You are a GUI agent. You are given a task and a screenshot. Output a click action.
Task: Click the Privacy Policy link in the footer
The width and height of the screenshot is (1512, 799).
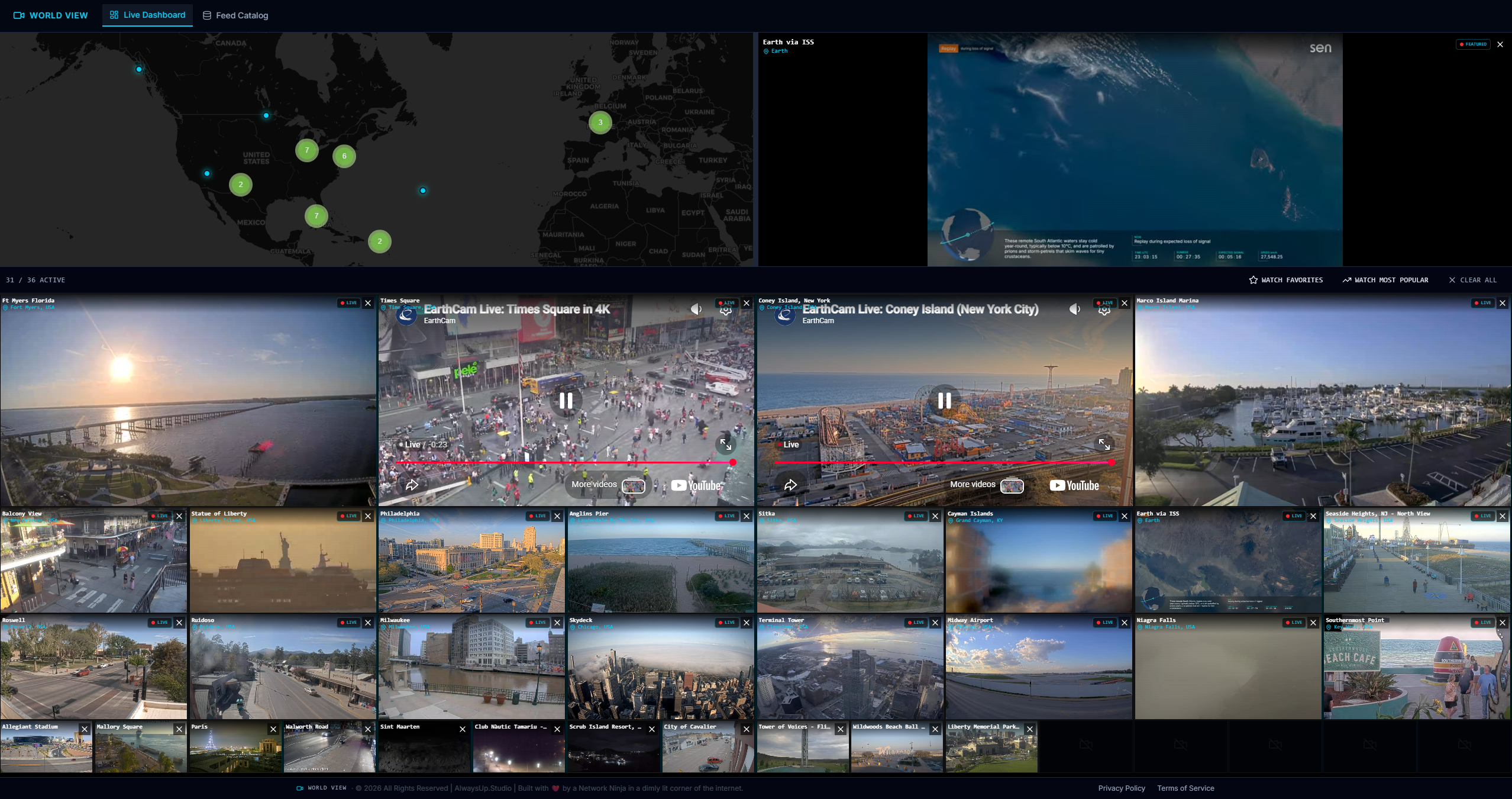(x=1121, y=788)
